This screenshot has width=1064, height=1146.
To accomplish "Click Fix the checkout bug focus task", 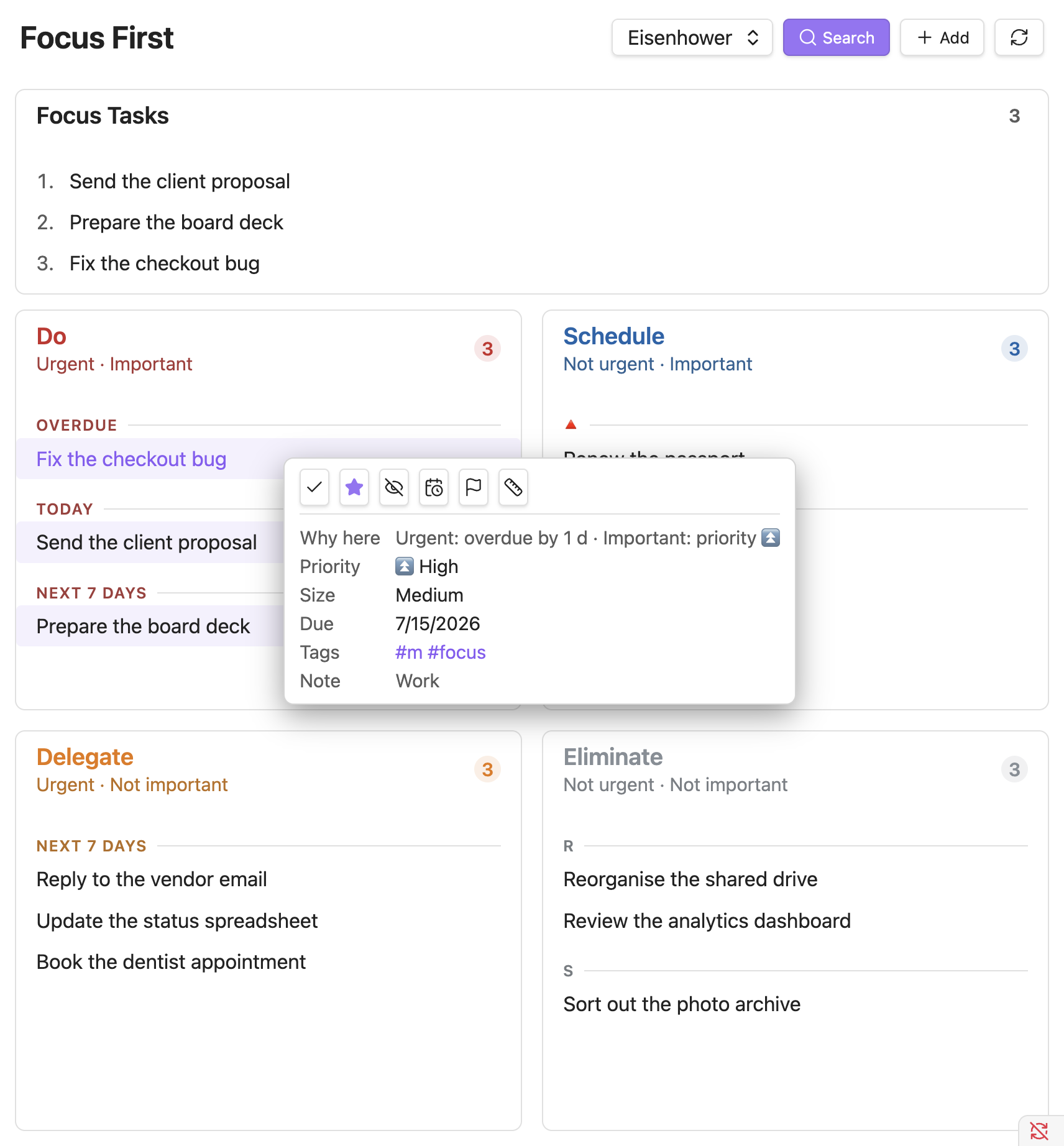I will point(165,264).
